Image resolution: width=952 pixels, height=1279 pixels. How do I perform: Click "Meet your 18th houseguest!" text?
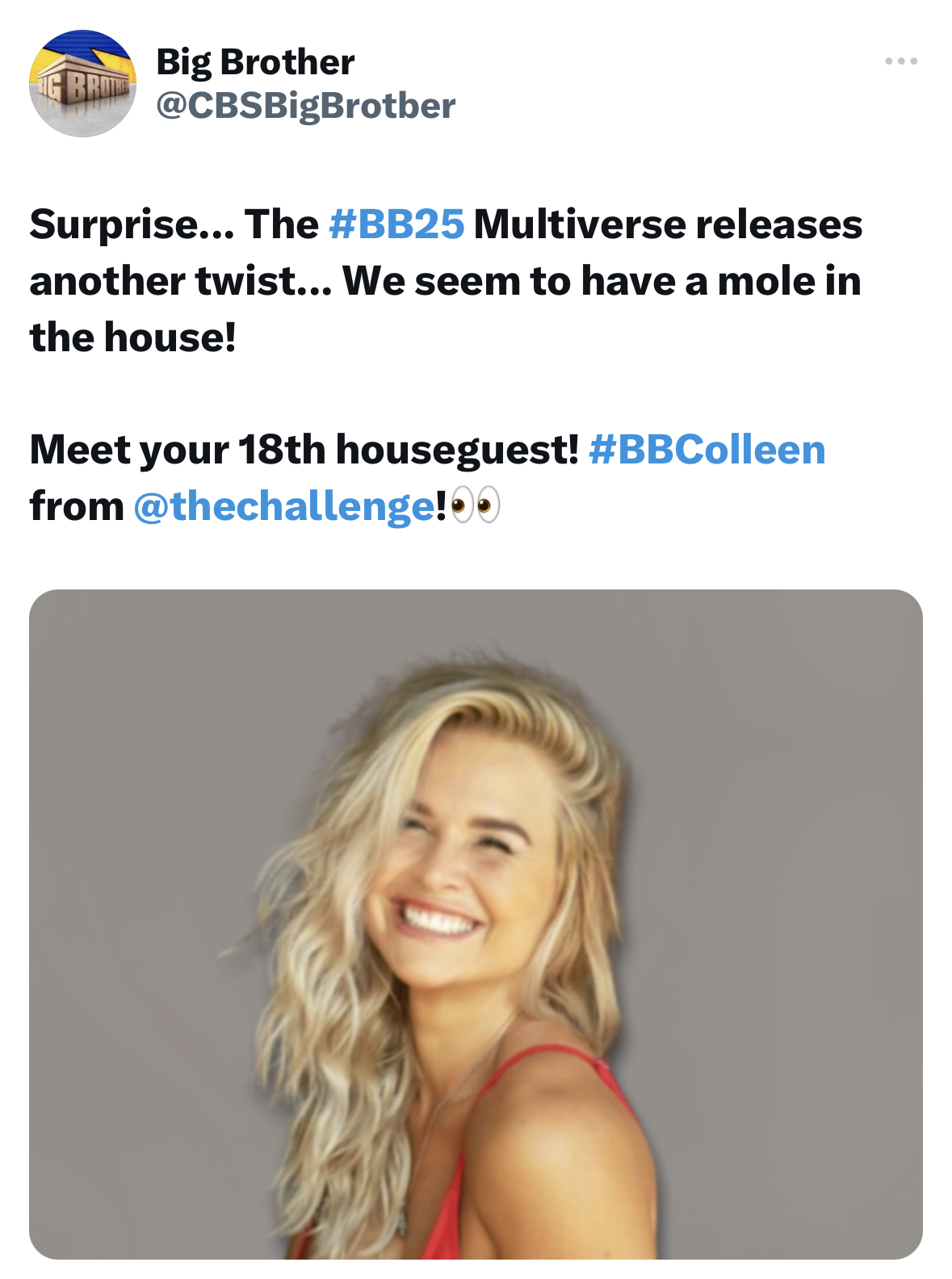304,450
